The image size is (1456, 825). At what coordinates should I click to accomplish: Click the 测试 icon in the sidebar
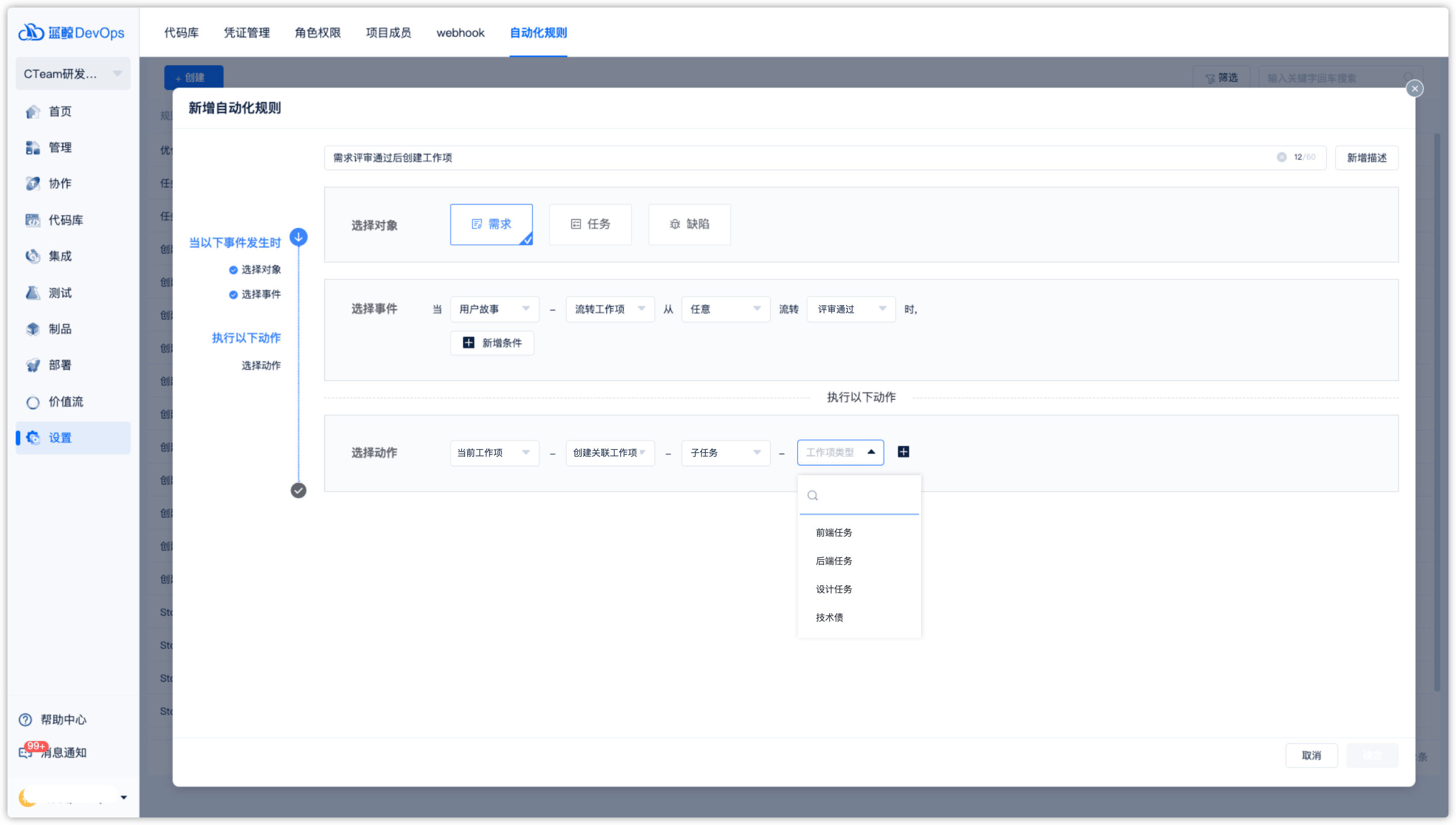tap(33, 293)
